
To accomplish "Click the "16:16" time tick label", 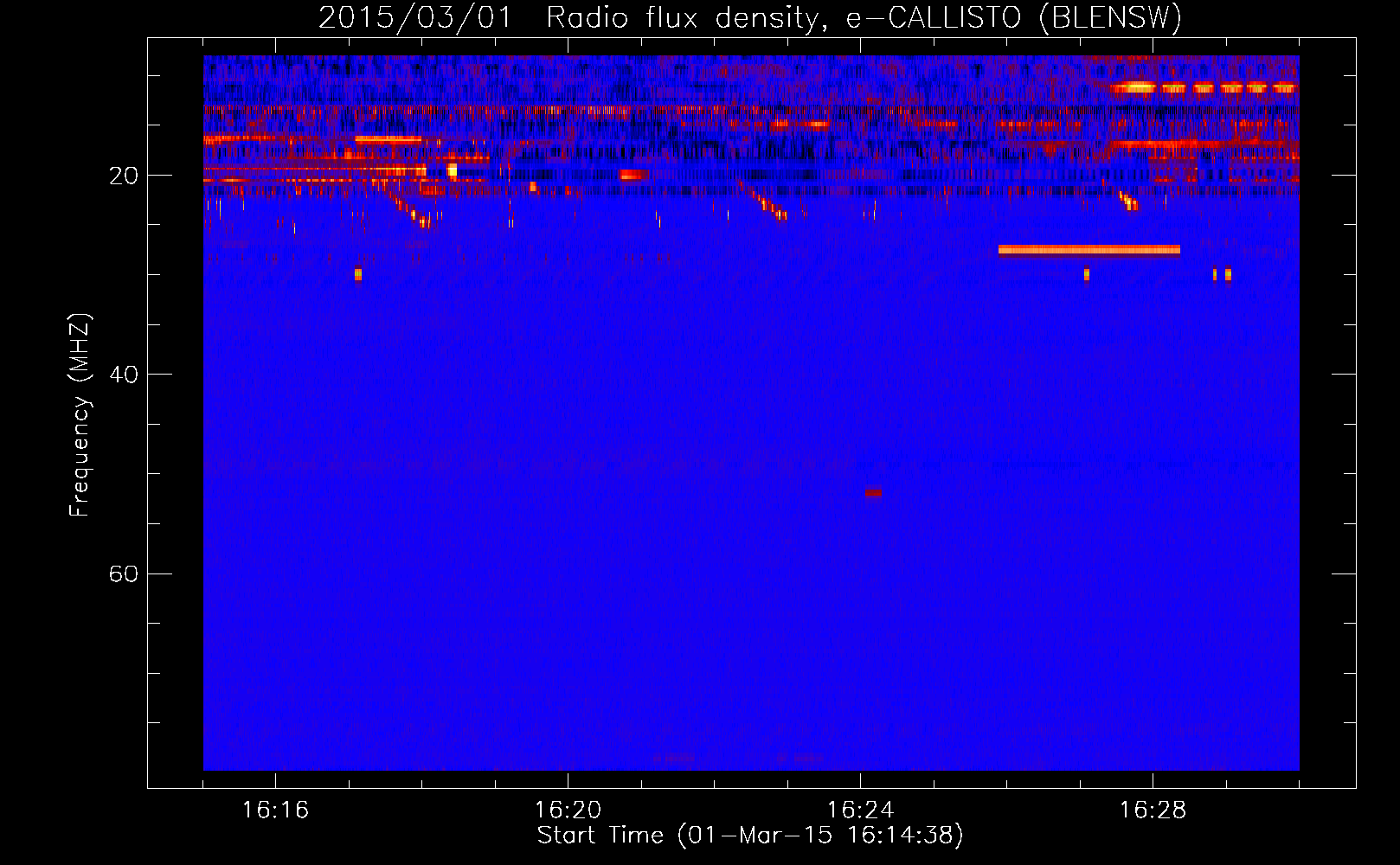I will 275,810.
